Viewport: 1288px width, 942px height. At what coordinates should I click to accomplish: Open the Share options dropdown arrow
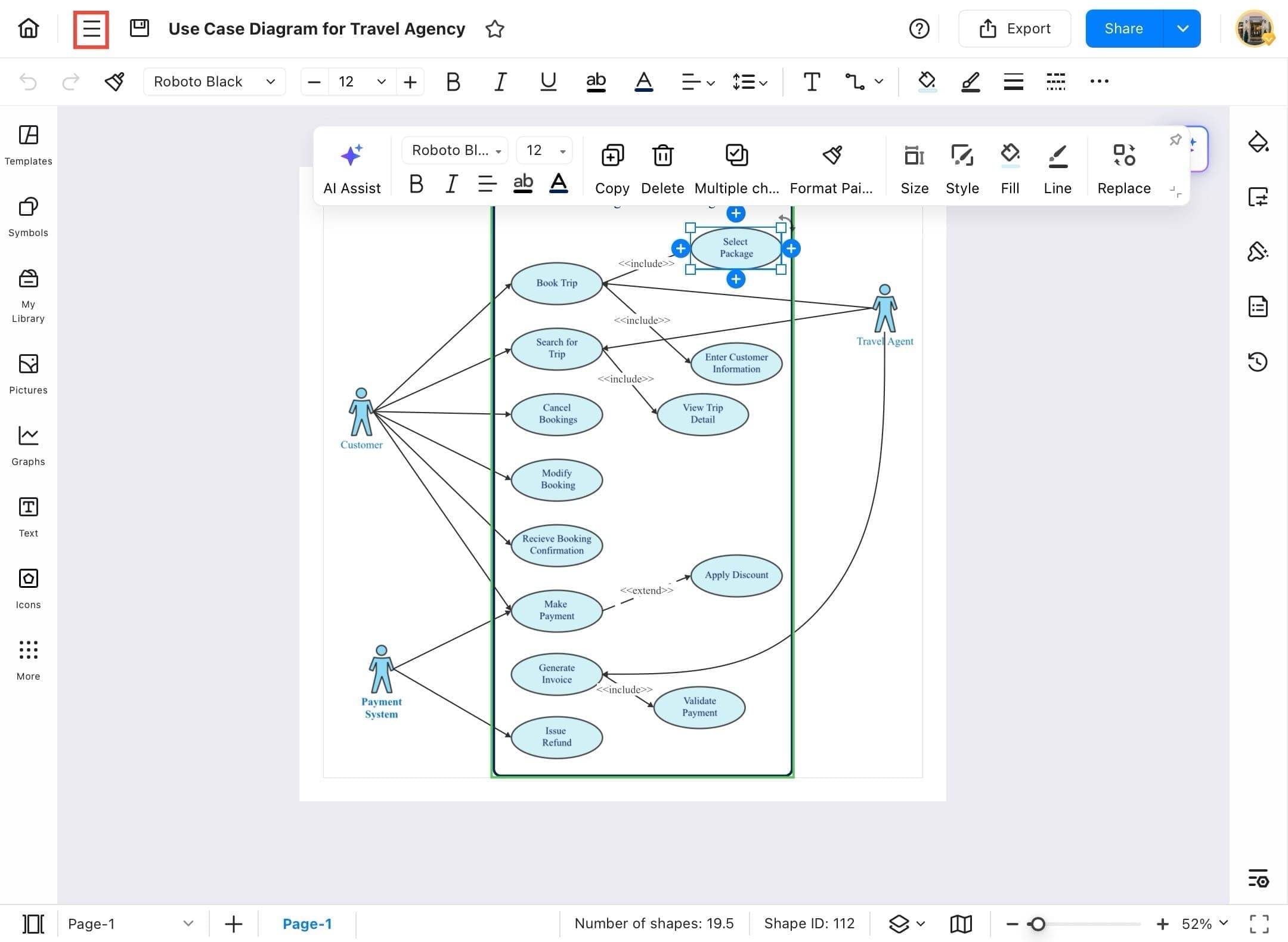[1182, 29]
